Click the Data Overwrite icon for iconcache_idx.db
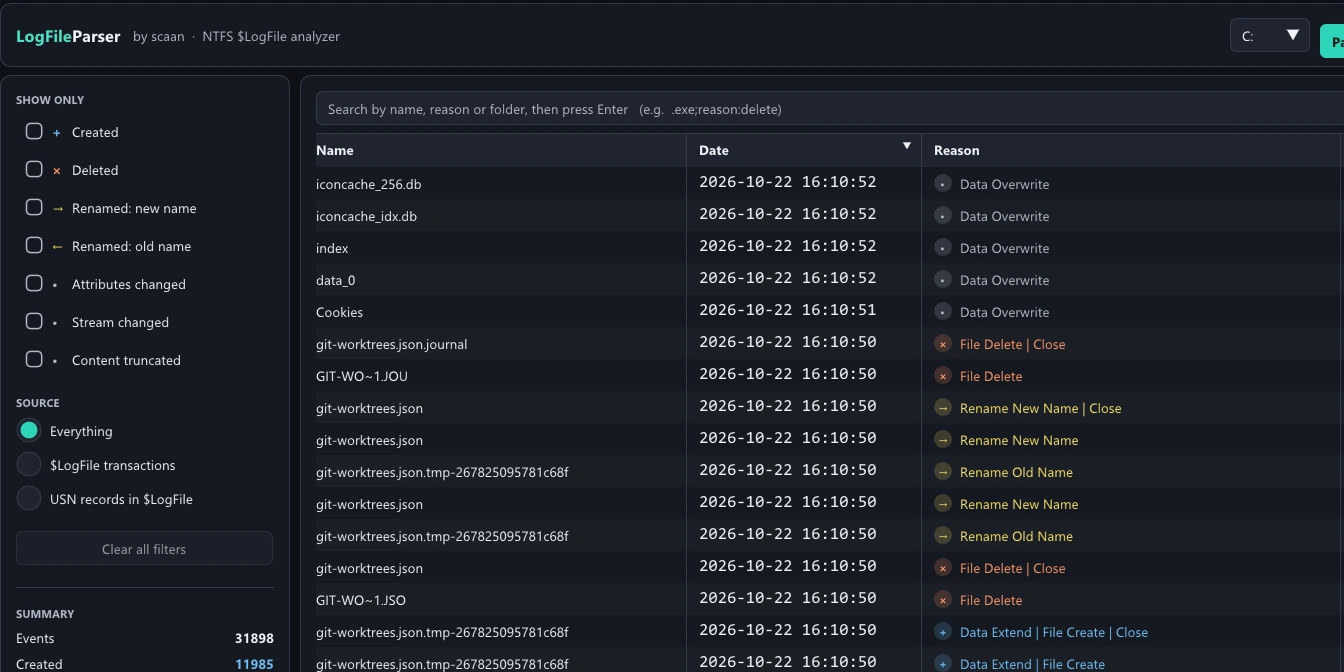Screen dimensions: 1344x672 [942, 216]
